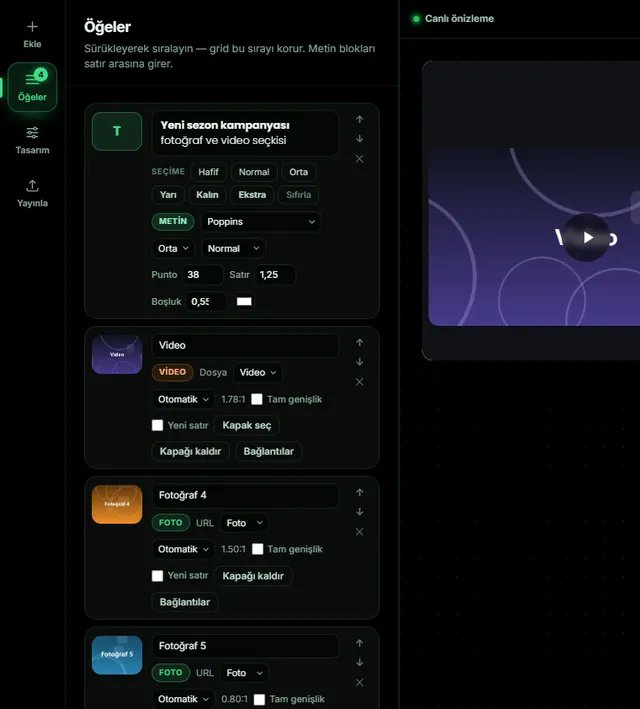
Task: Click Kapağı kaldır in Video item
Action: coord(190,451)
